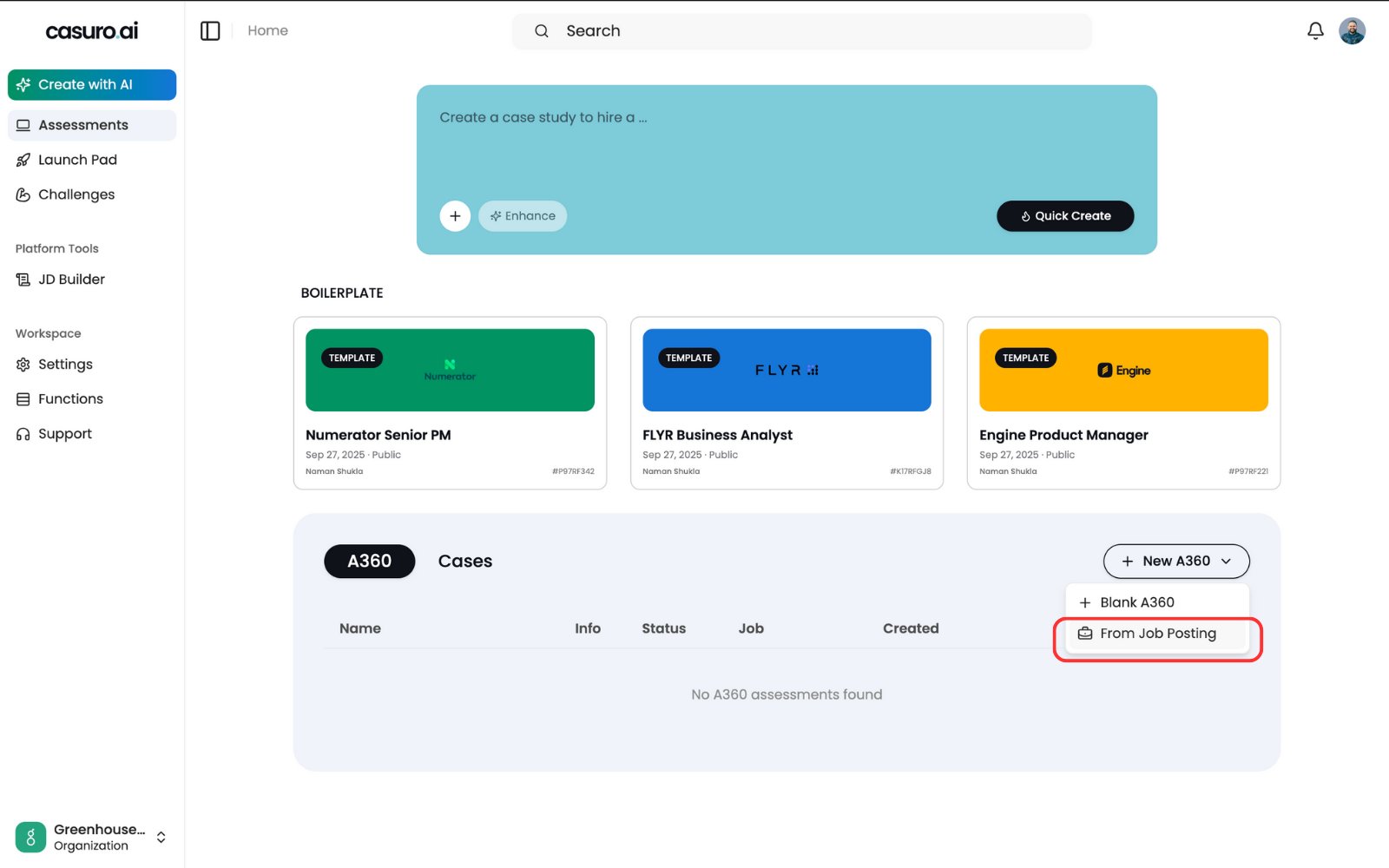This screenshot has height=868, width=1389.
Task: Switch to the Cases tab
Action: pyautogui.click(x=465, y=562)
